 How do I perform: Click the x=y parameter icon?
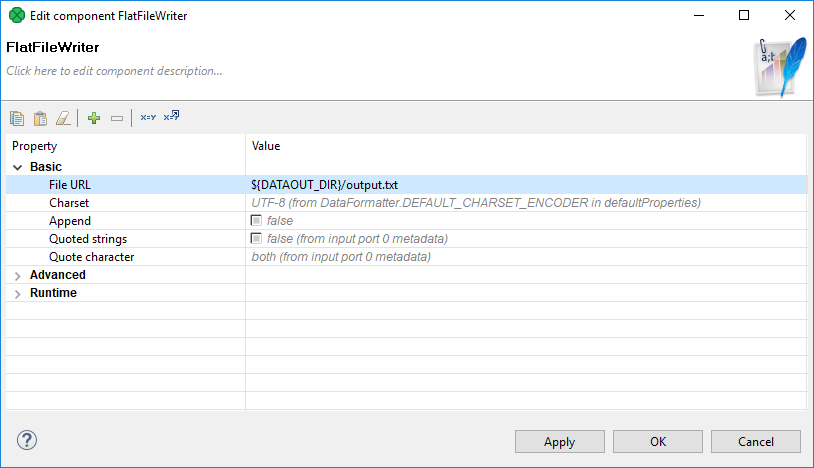pos(148,118)
